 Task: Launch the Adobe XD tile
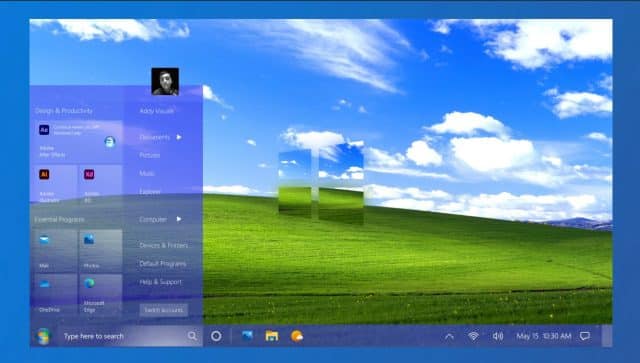100,184
